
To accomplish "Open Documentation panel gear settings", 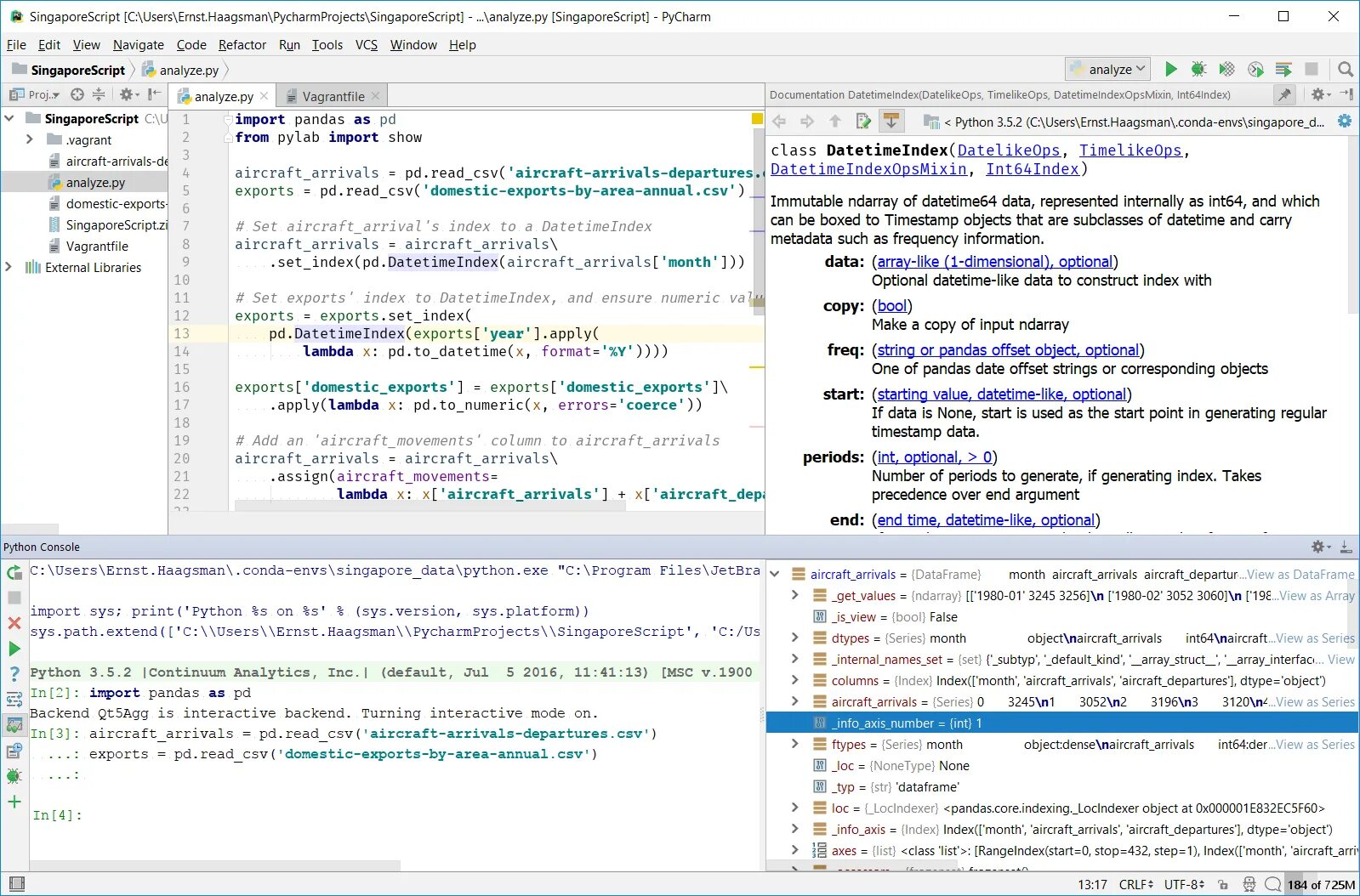I will click(x=1318, y=94).
